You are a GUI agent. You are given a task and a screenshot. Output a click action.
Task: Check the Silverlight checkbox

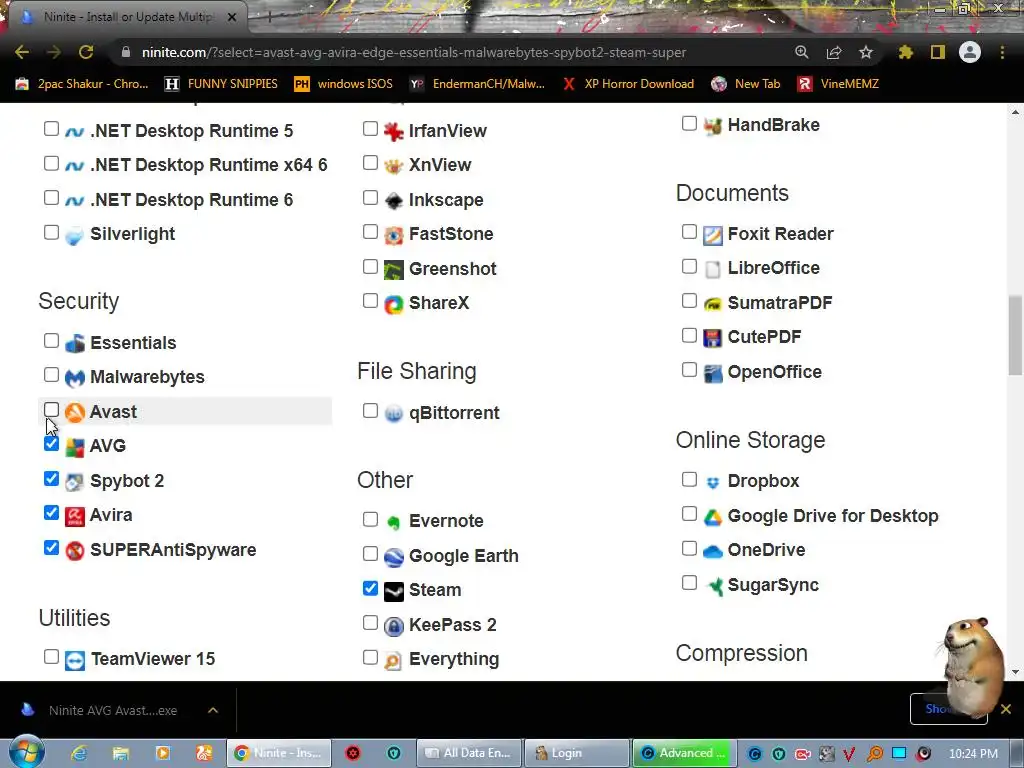51,232
